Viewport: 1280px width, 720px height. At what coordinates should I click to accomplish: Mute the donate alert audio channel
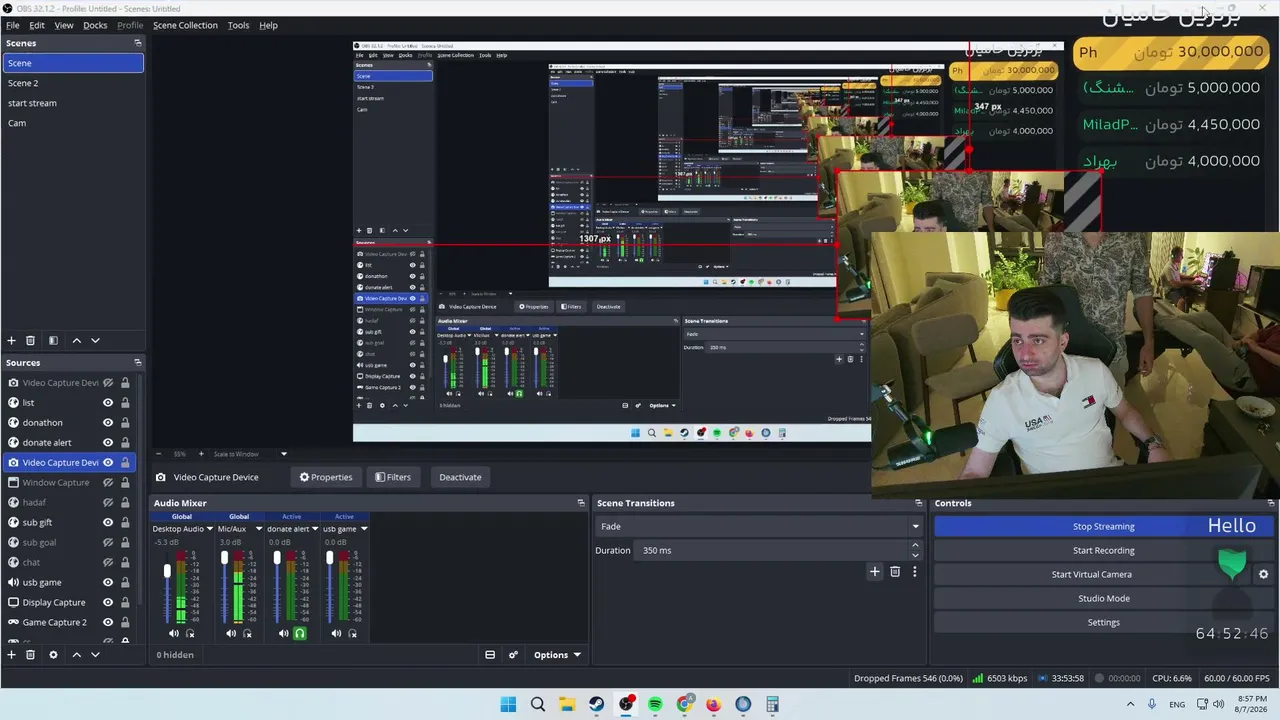coord(283,633)
